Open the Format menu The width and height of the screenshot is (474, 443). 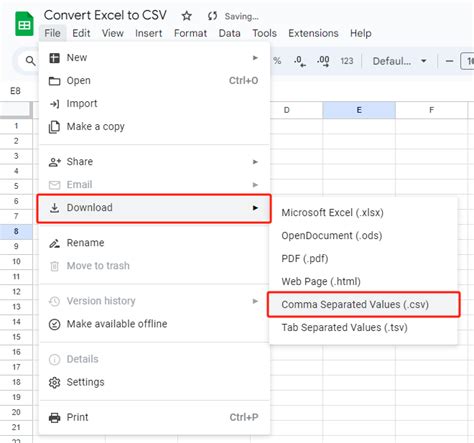point(190,33)
